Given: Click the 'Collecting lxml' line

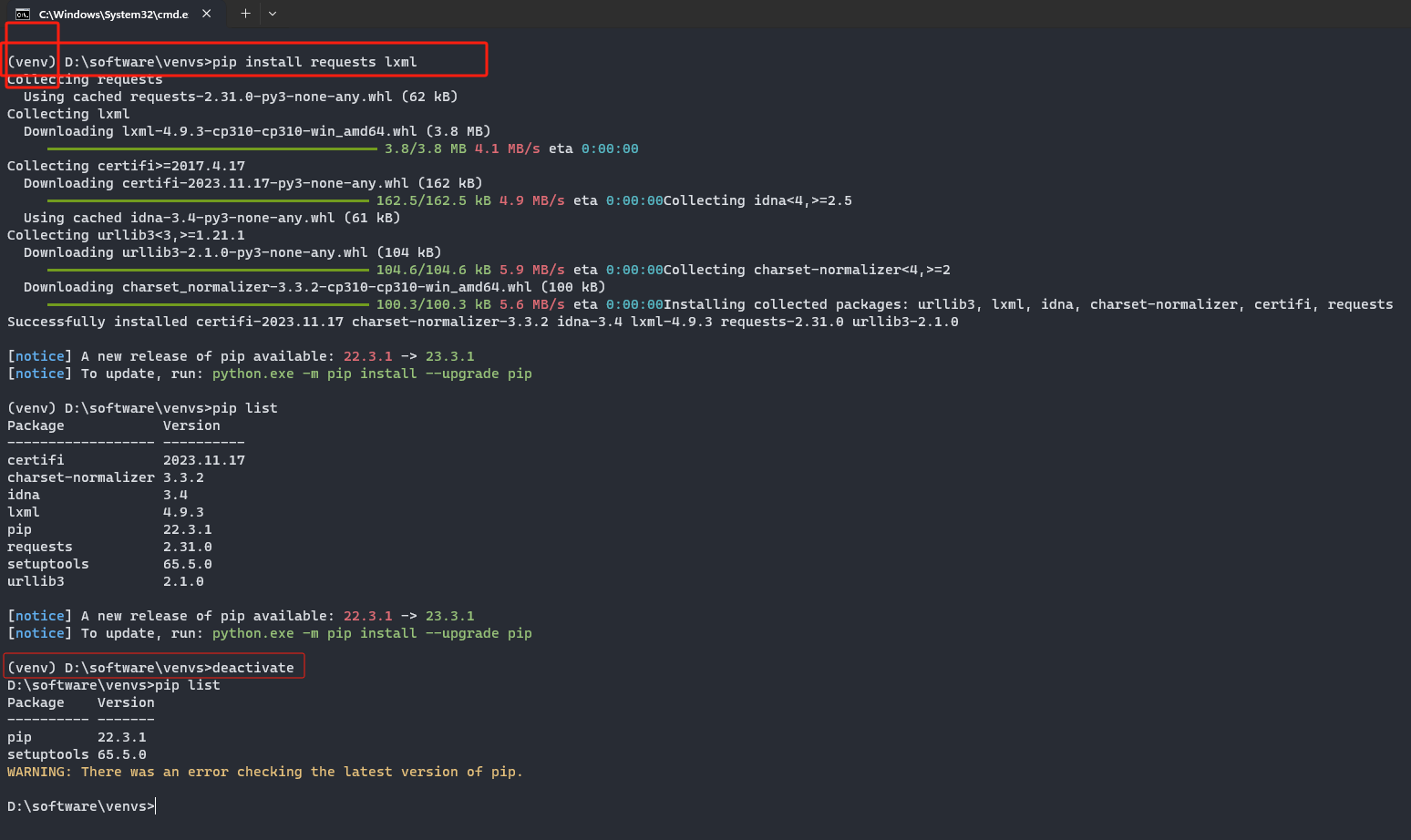Looking at the screenshot, I should click(x=68, y=114).
